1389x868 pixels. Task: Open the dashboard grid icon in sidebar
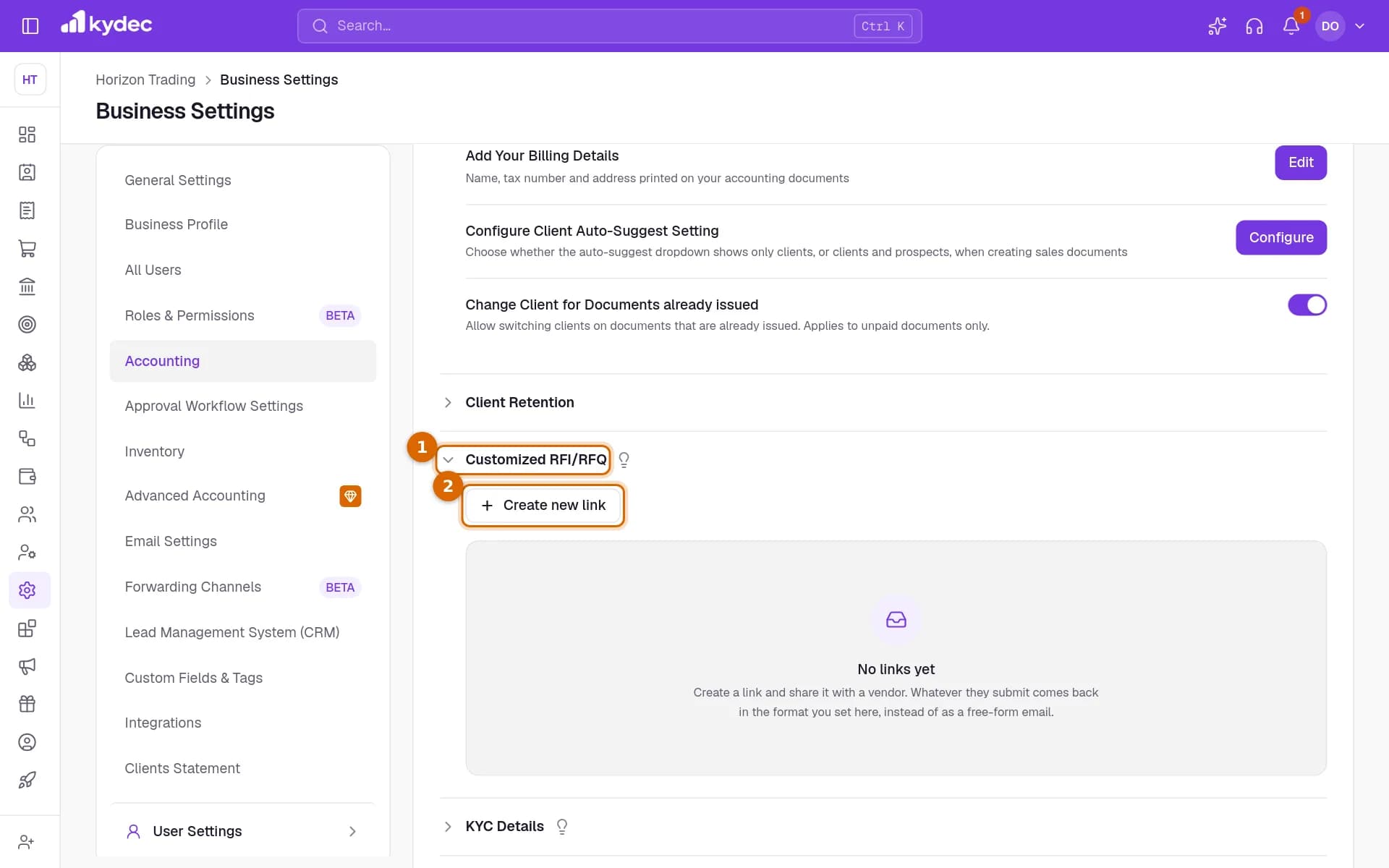click(27, 135)
